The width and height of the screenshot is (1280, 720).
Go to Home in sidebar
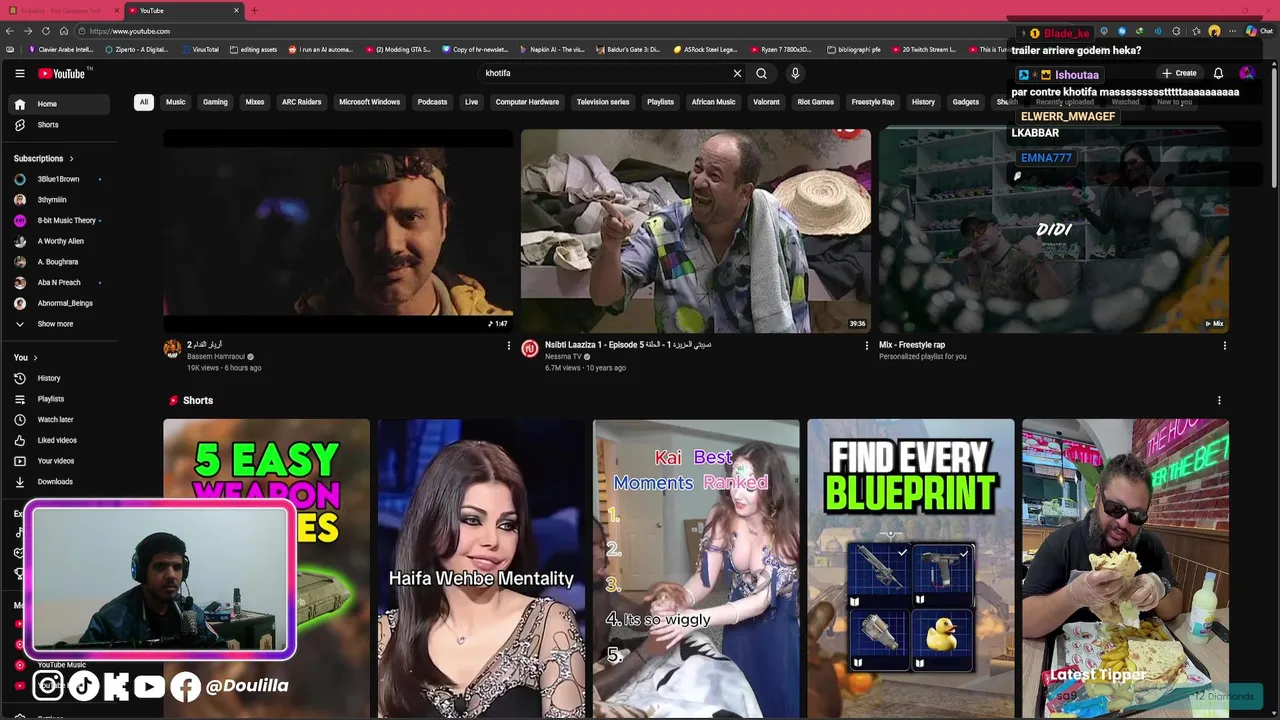(x=60, y=104)
